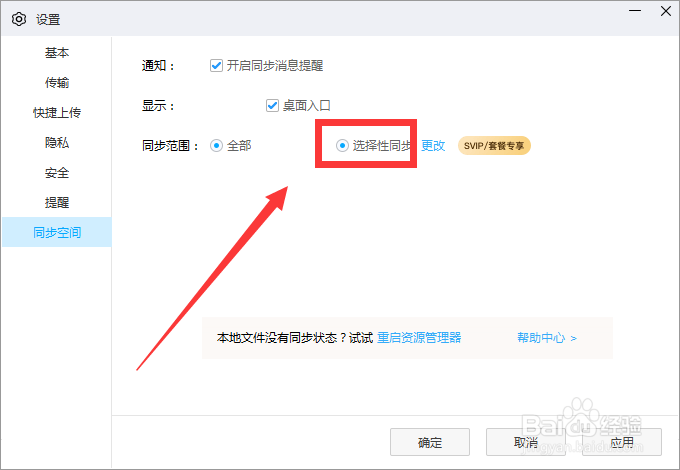Screen dimensions: 680x470
Task: Click the settings gear icon in title bar
Action: [x=19, y=19]
